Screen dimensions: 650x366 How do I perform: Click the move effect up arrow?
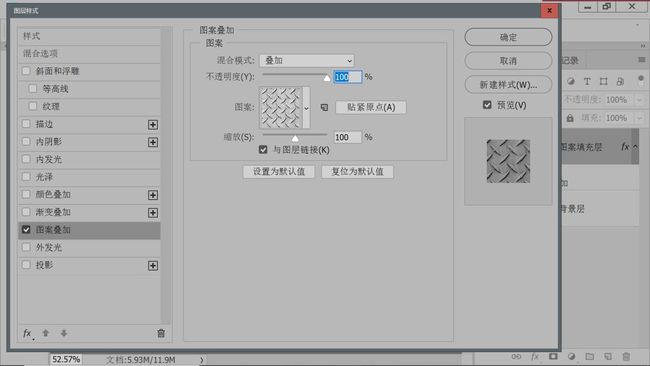point(46,333)
